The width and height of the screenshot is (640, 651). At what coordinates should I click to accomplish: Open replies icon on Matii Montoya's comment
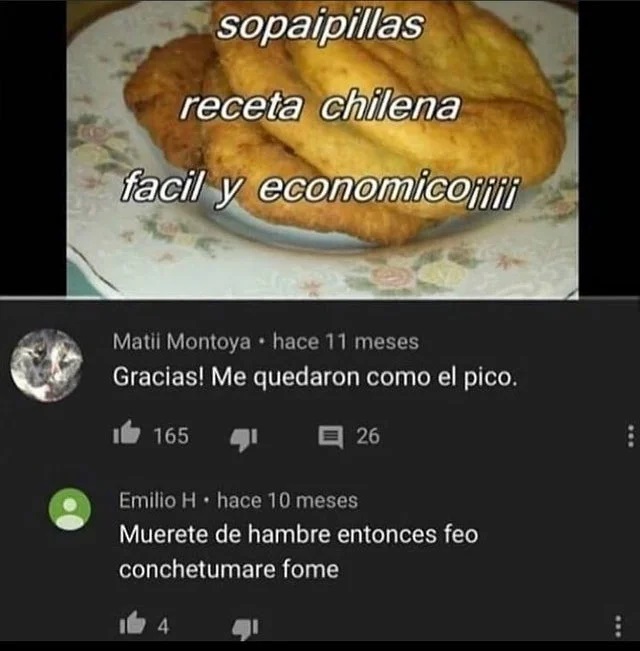pos(330,437)
